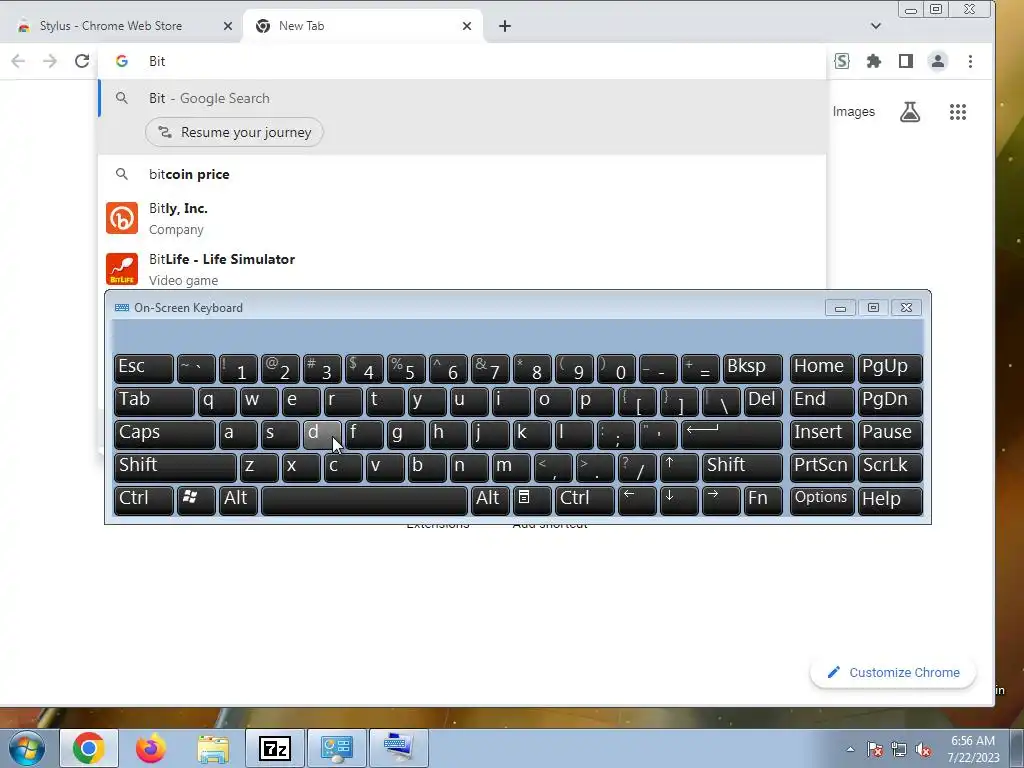Tap the up arrow key
The height and width of the screenshot is (768, 1024).
pyautogui.click(x=679, y=468)
